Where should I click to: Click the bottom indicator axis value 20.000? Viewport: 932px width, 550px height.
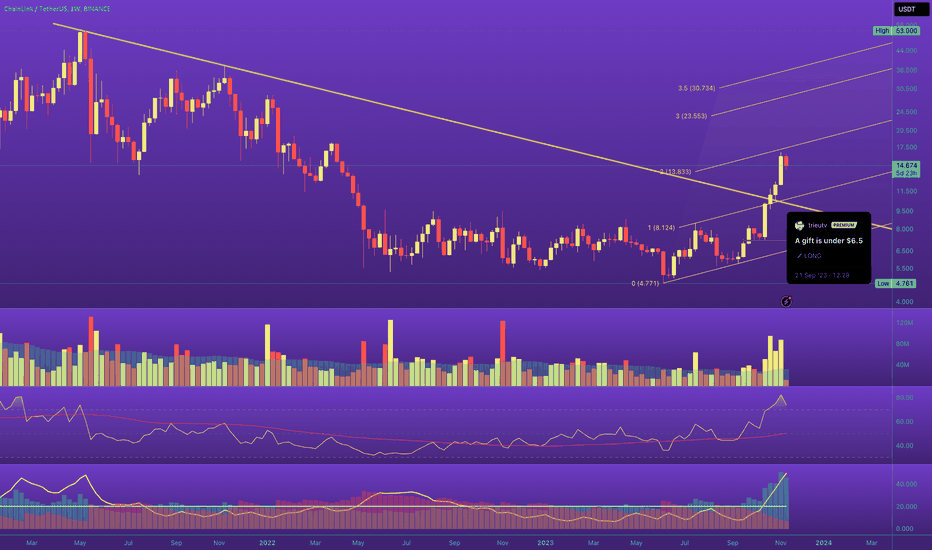coord(905,507)
